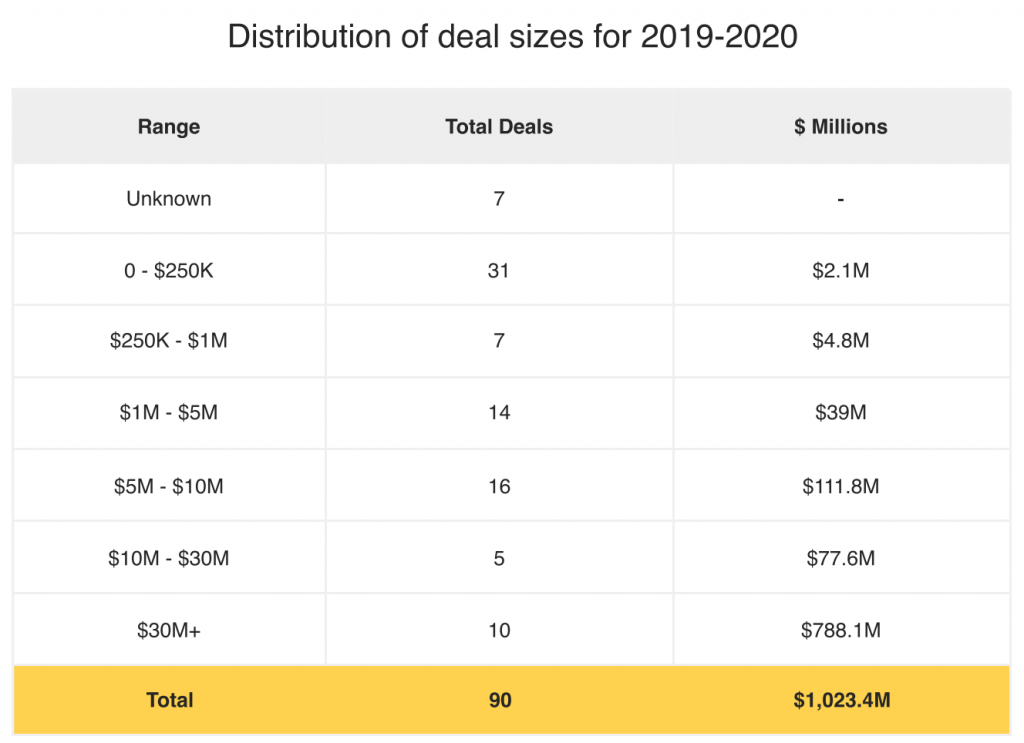Click the 0 - $250K range cell
1024x743 pixels.
point(169,270)
